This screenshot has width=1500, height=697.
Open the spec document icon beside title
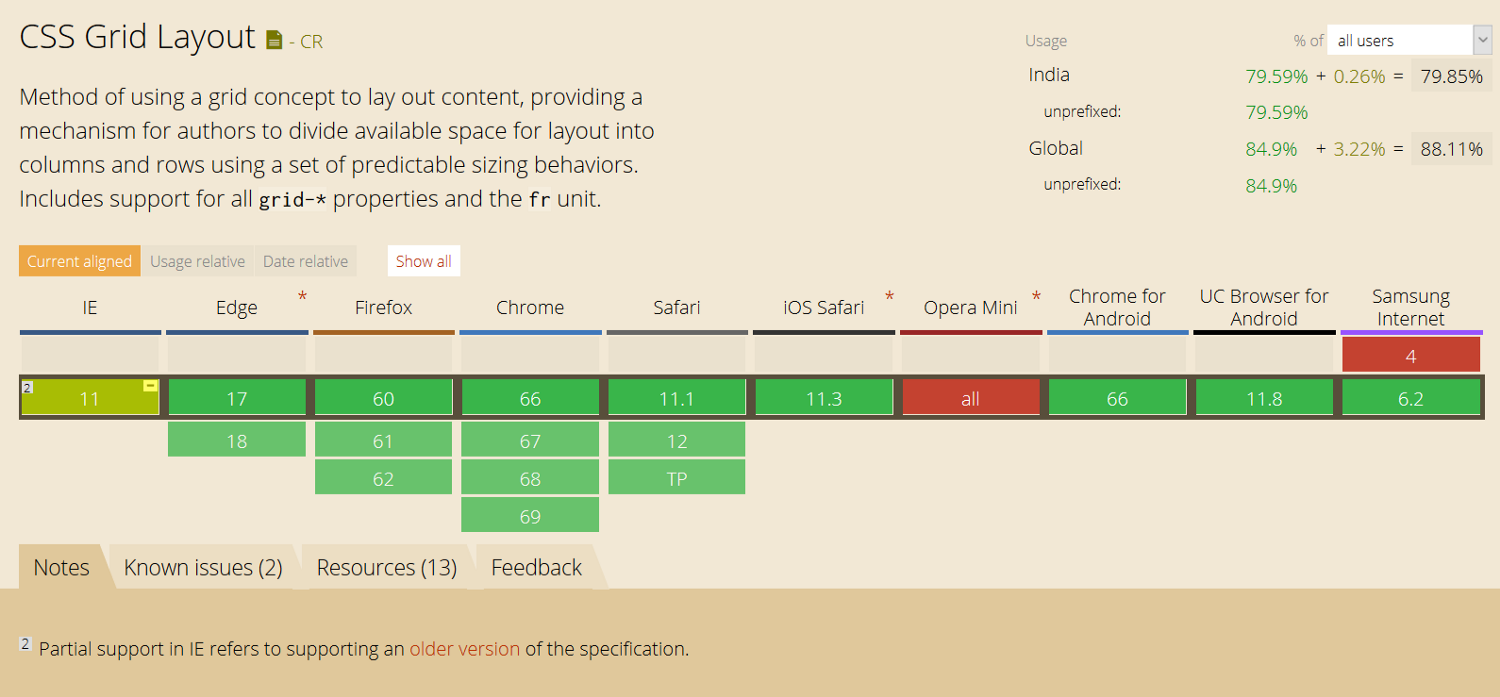274,40
